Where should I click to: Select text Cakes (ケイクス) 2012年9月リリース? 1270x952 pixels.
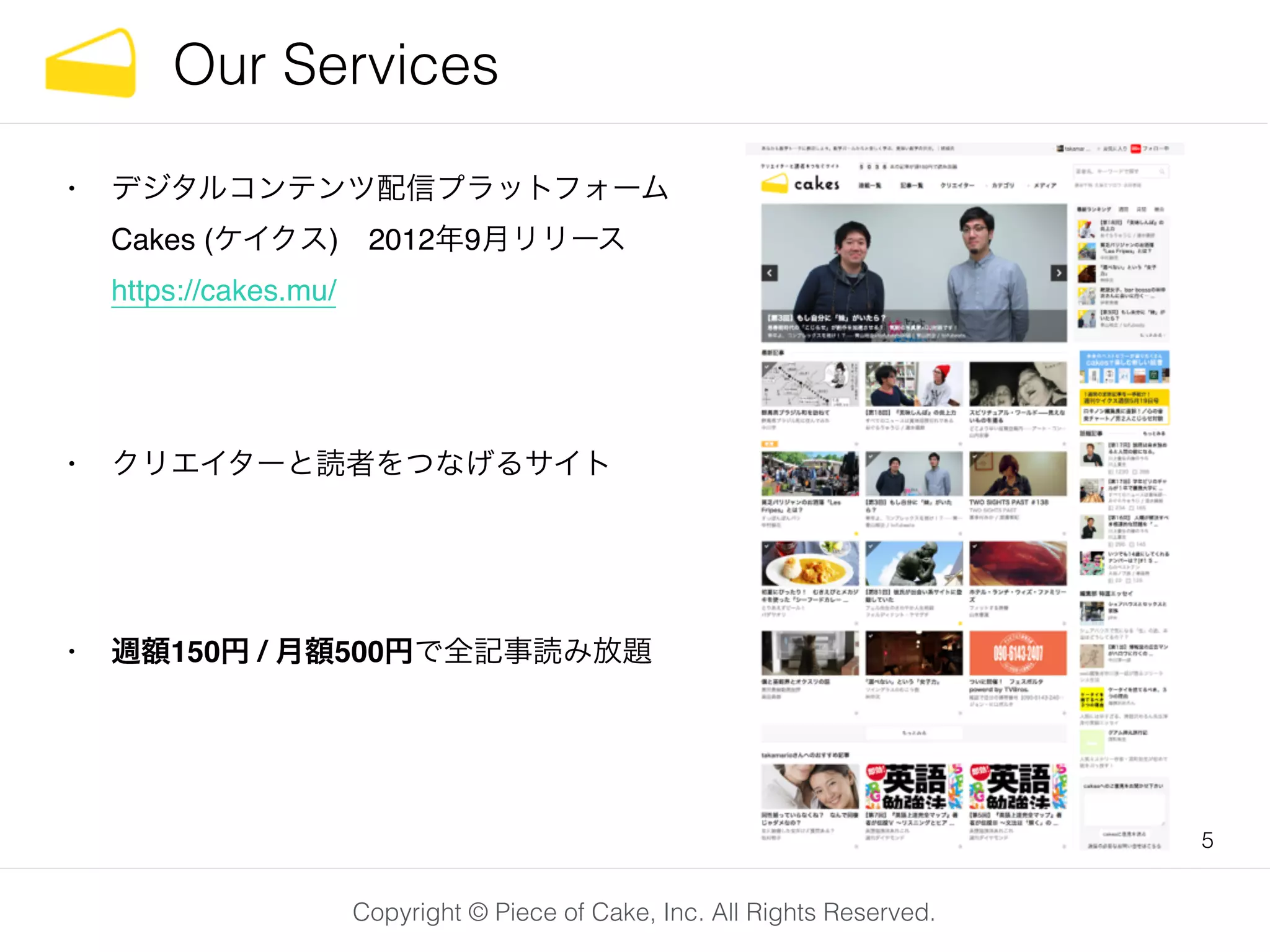point(368,239)
